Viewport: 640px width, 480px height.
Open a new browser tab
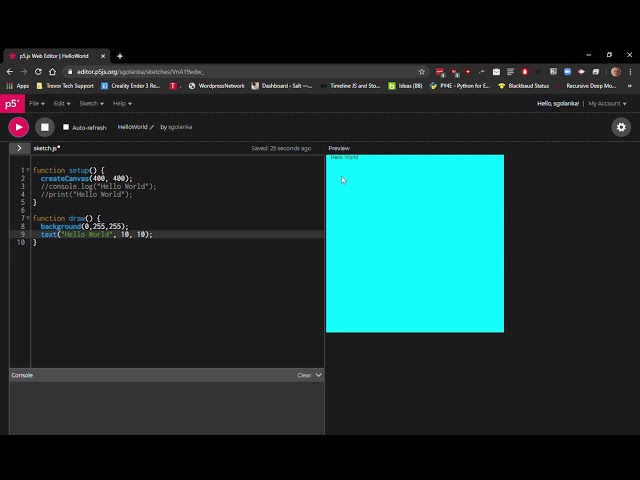click(120, 56)
